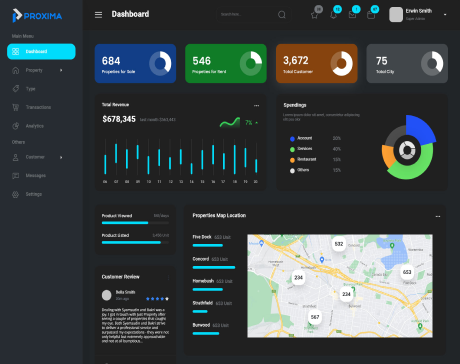The height and width of the screenshot is (364, 460).
Task: Click the Transactions cart icon
Action: pos(15,107)
